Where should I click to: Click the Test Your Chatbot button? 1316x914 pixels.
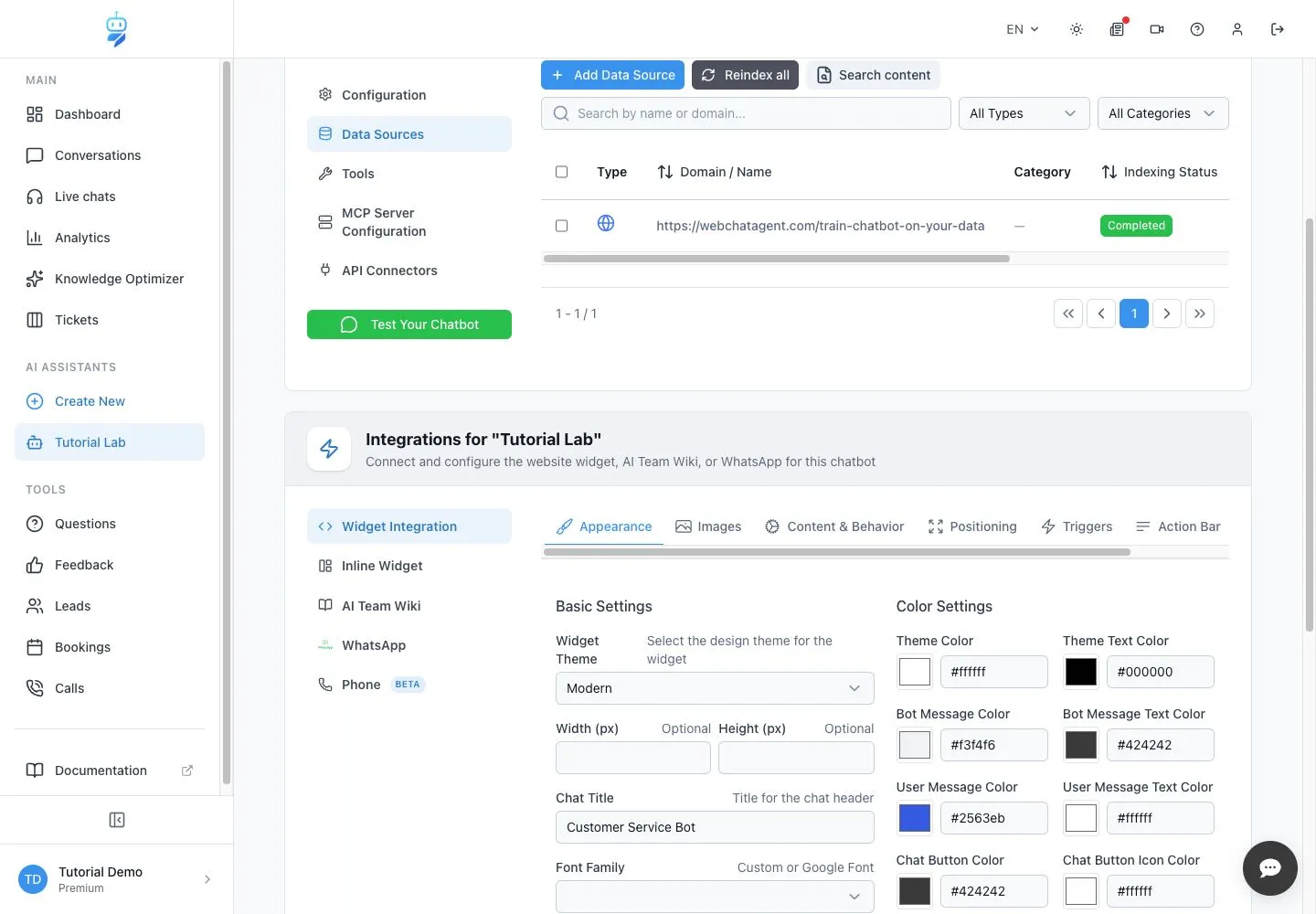[x=409, y=324]
